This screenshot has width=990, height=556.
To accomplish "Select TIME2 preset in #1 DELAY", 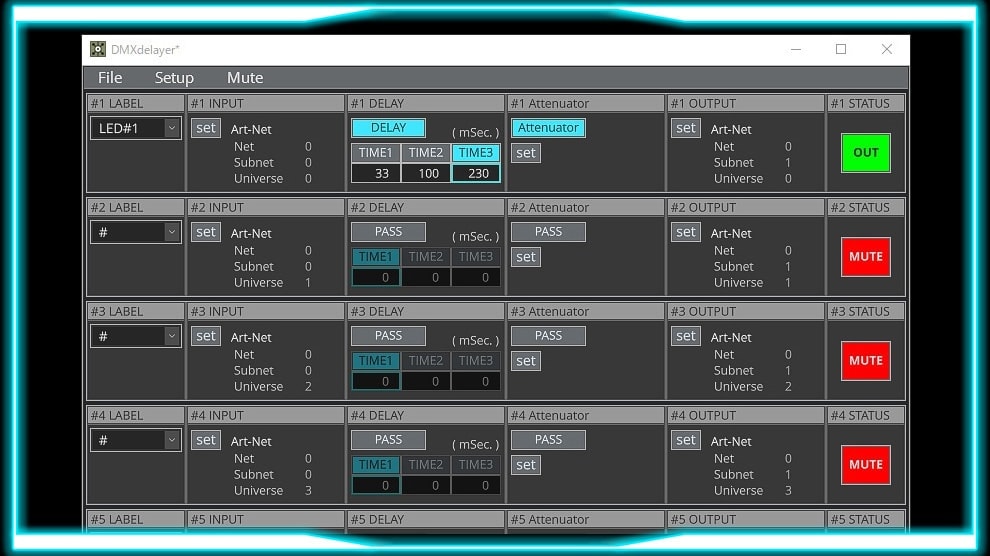I will (x=426, y=152).
